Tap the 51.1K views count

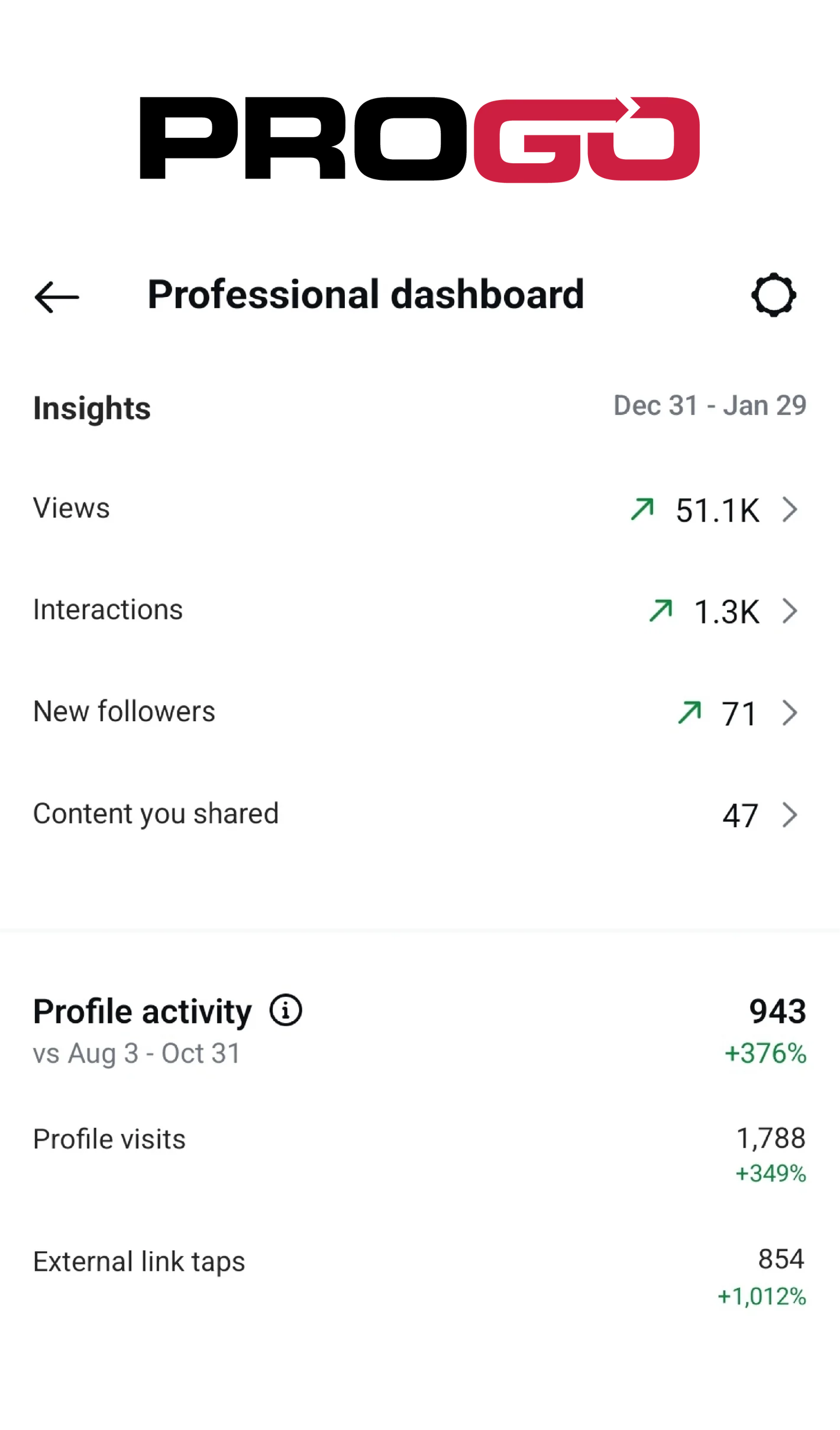pyautogui.click(x=717, y=510)
